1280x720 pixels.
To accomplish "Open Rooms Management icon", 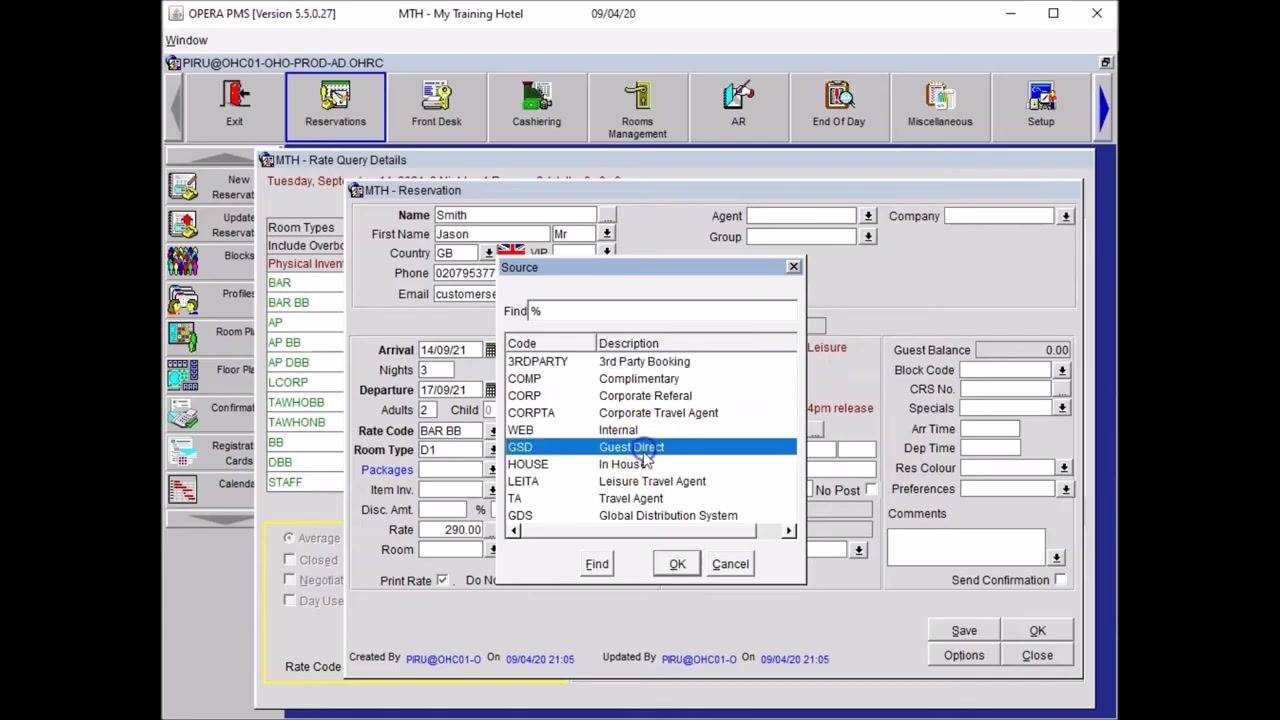I will pyautogui.click(x=637, y=98).
